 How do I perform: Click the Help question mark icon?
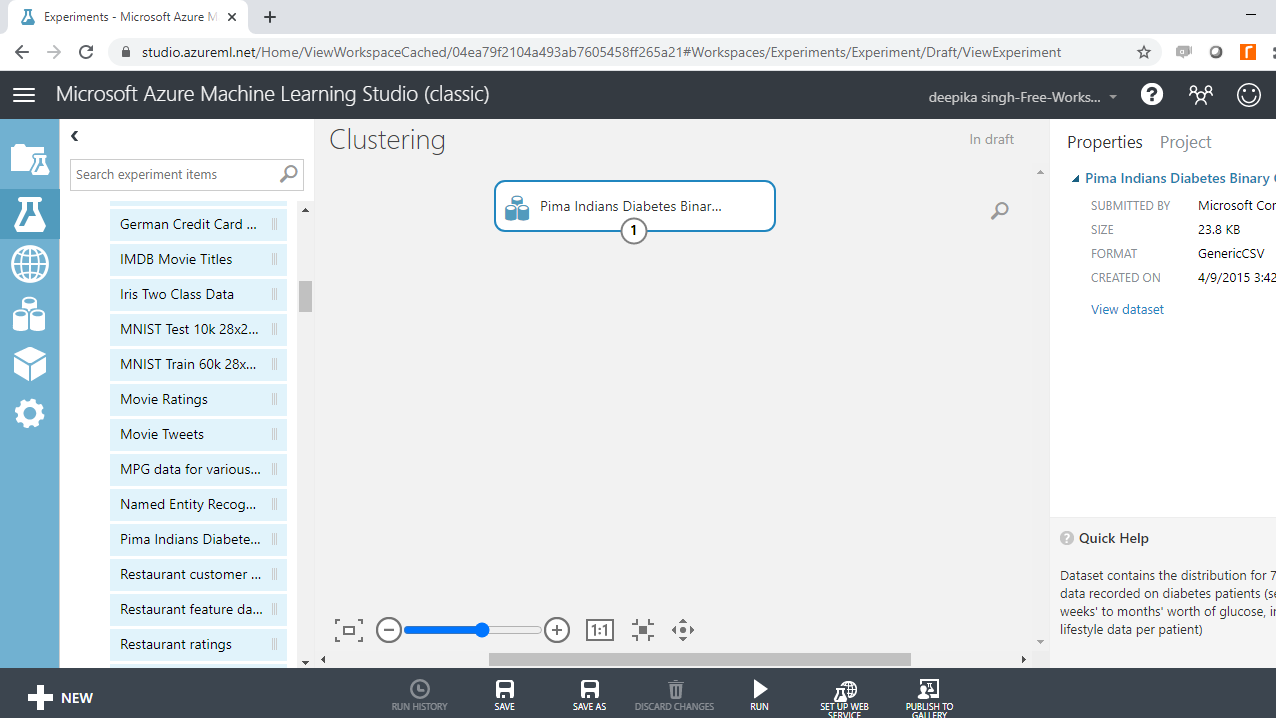pos(1152,94)
